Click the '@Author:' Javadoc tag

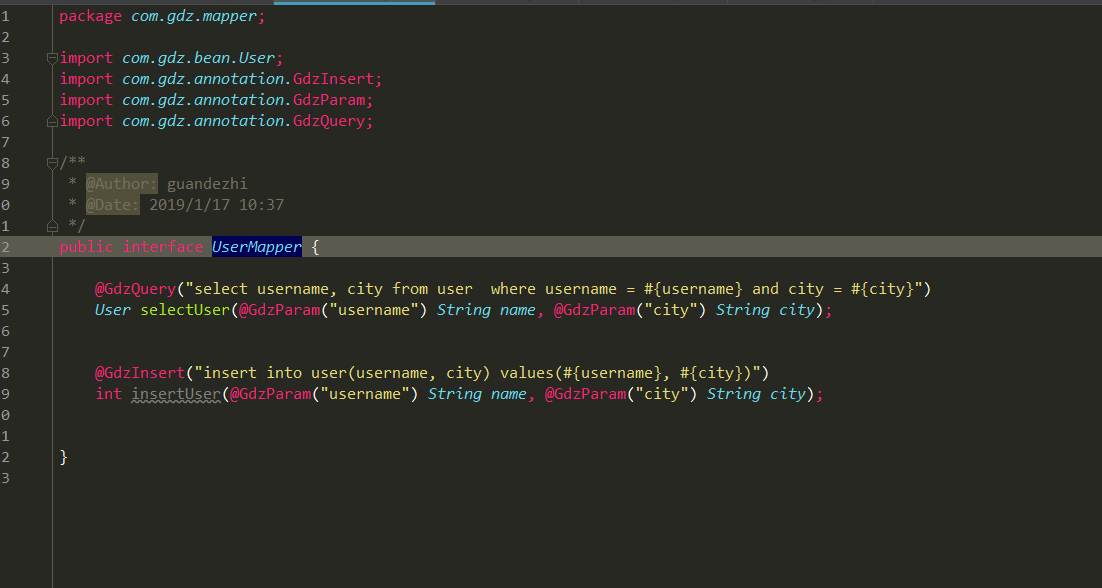click(x=122, y=184)
